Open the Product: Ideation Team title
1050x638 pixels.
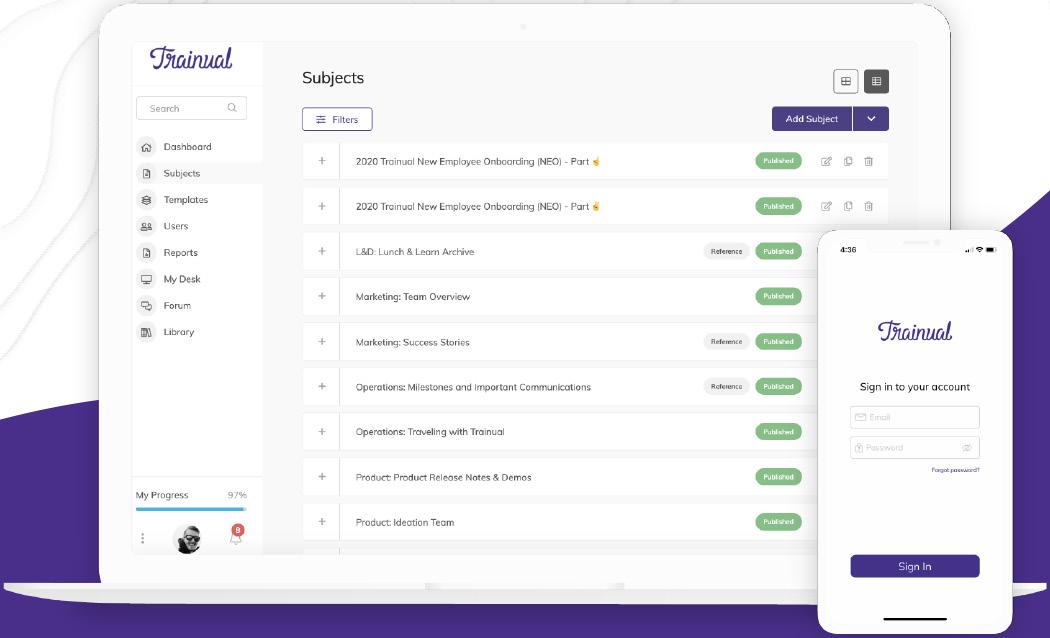click(x=404, y=522)
